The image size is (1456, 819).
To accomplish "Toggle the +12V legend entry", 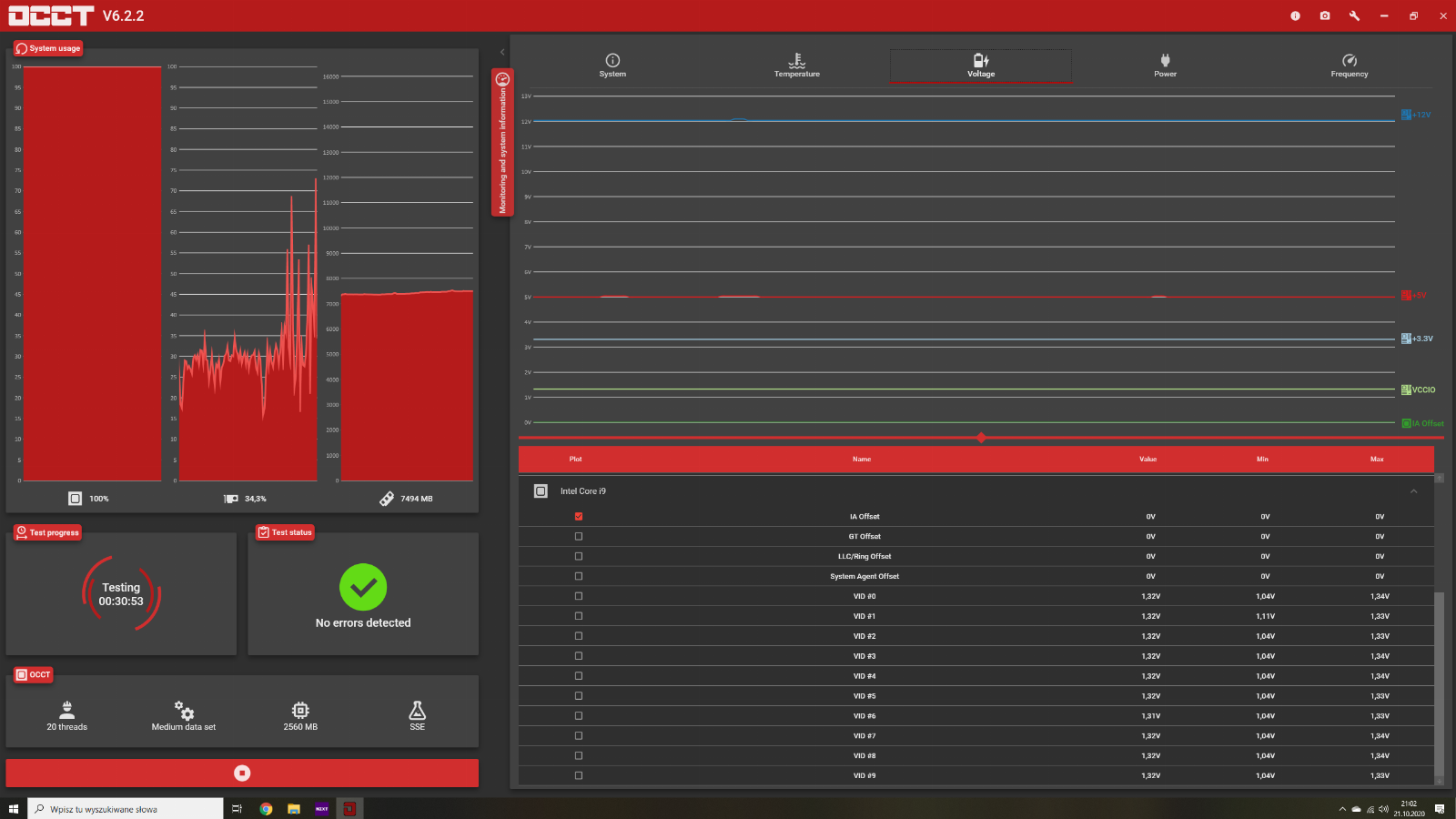I will [x=1416, y=115].
